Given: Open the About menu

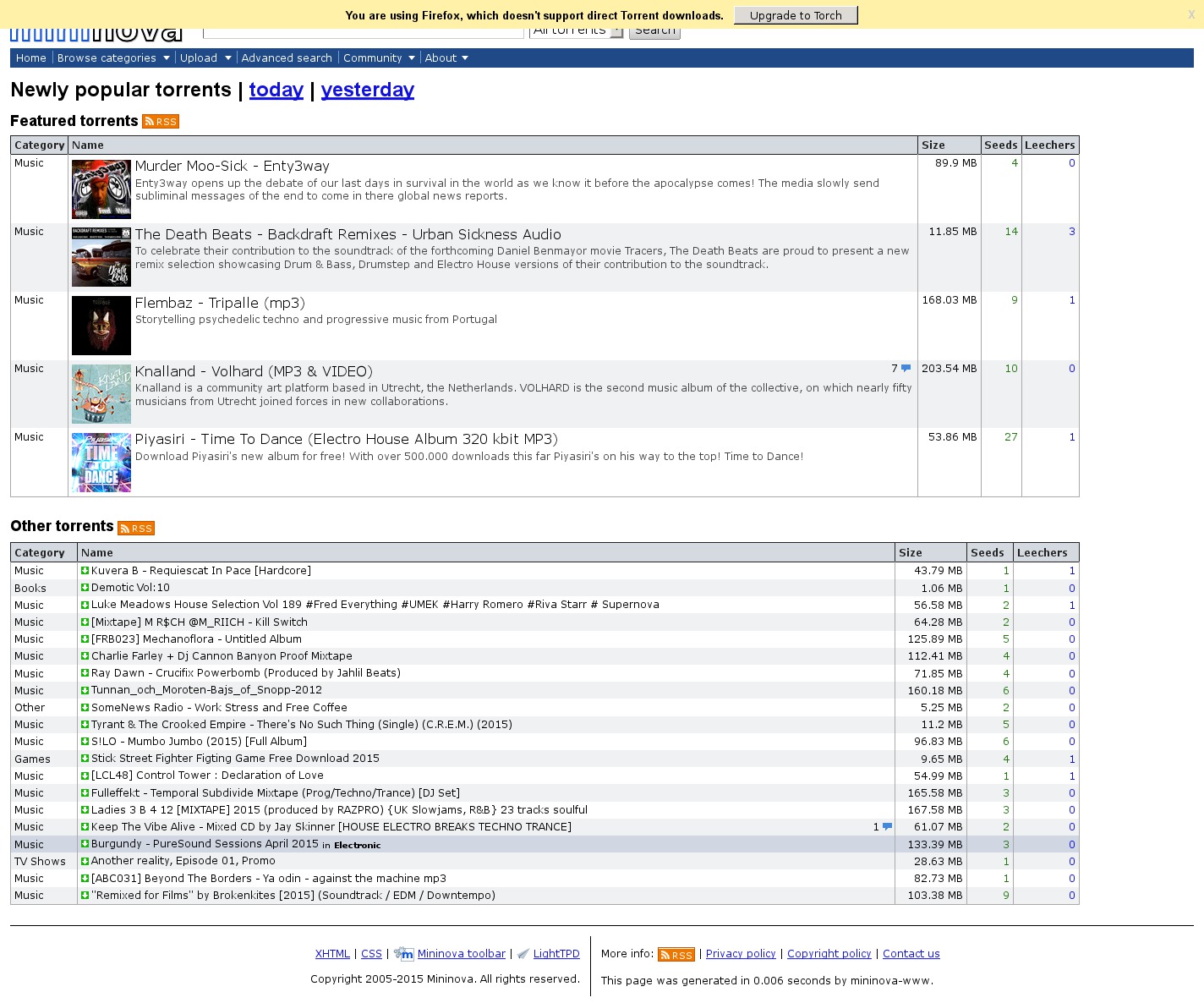Looking at the screenshot, I should click(446, 58).
